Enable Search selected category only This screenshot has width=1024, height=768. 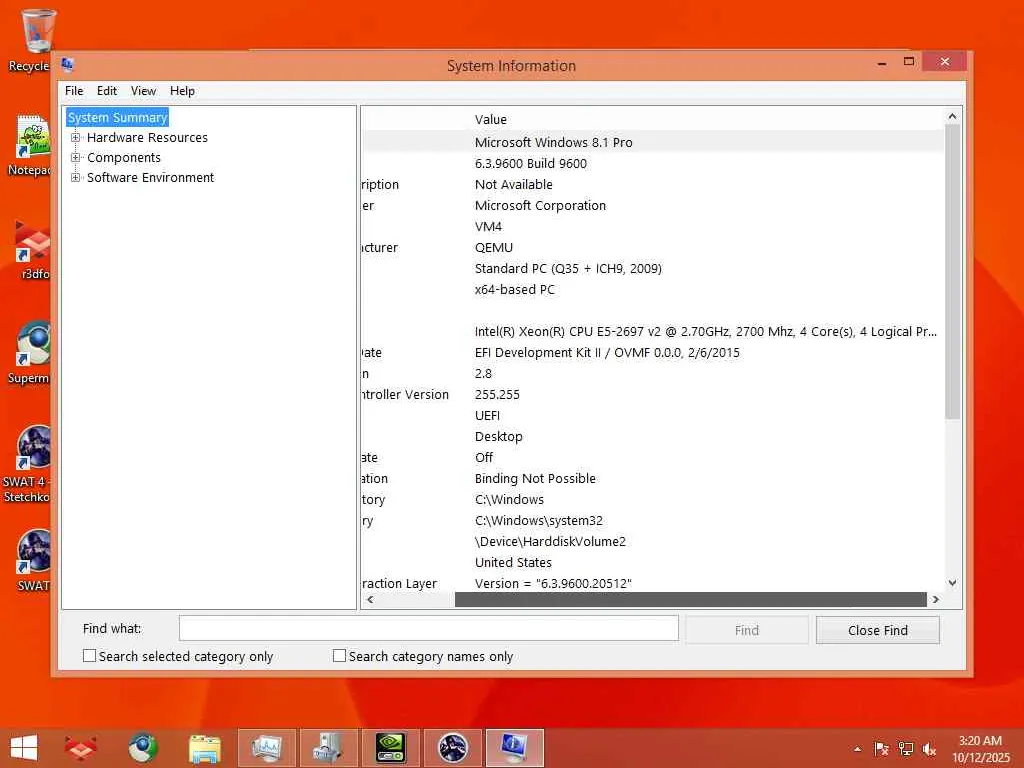89,656
